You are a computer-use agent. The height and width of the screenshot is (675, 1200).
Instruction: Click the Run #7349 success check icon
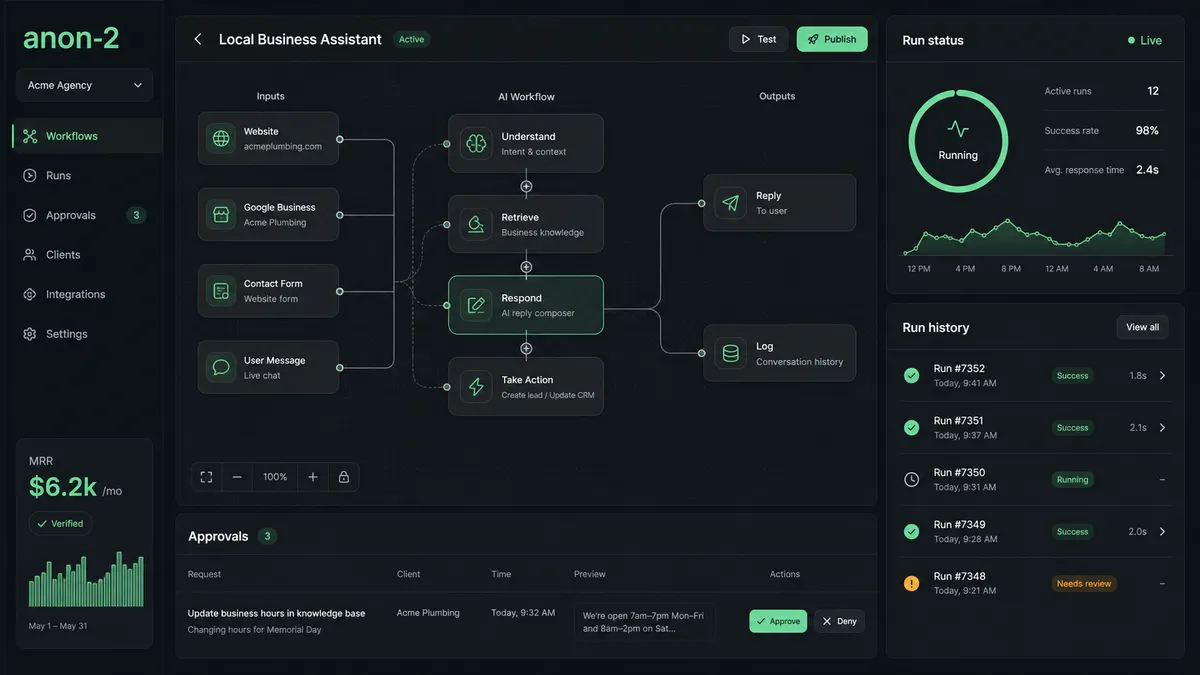(x=911, y=531)
